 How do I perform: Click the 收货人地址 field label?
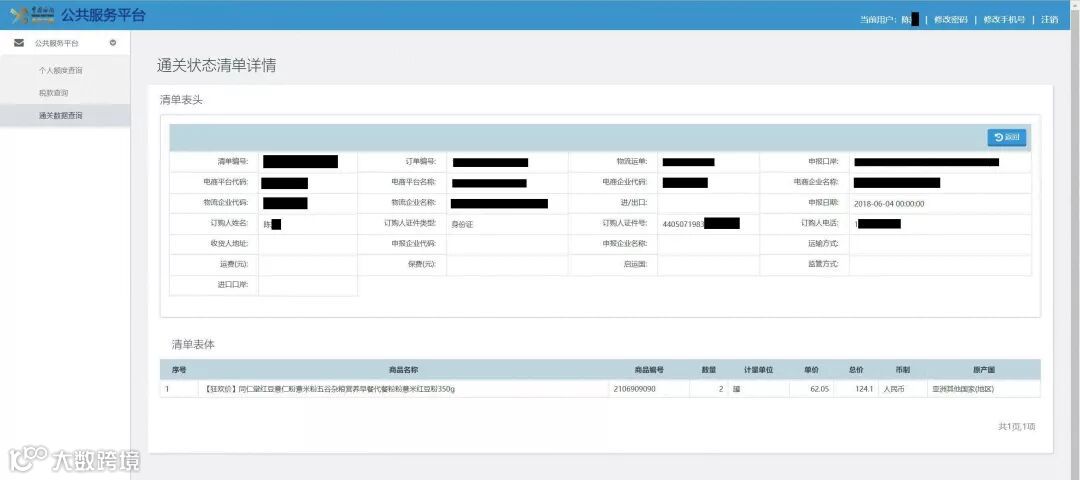tap(229, 244)
